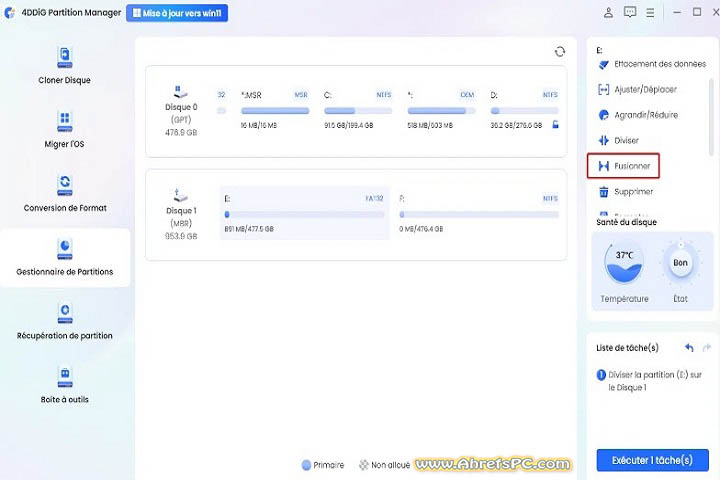Select the D: NTFS partition
The image size is (720, 480).
click(524, 110)
